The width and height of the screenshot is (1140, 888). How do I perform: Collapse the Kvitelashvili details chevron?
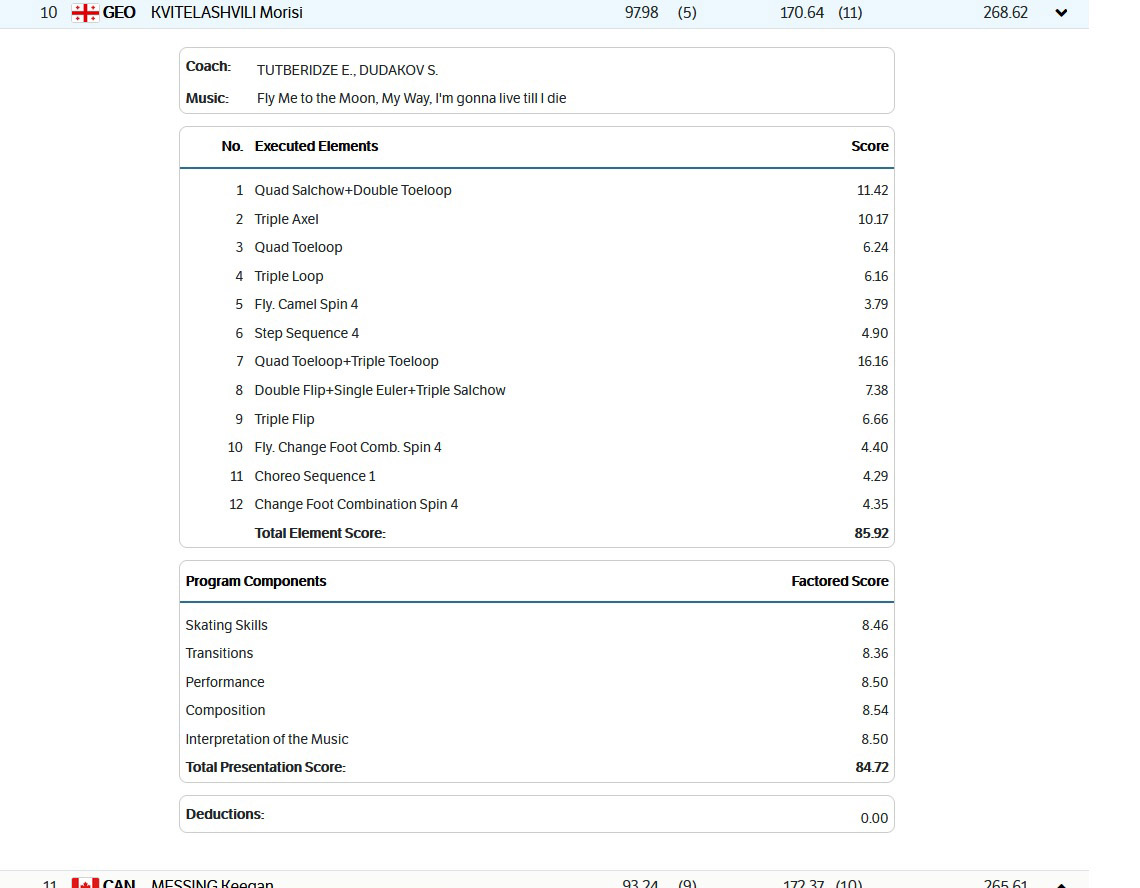pos(1061,13)
